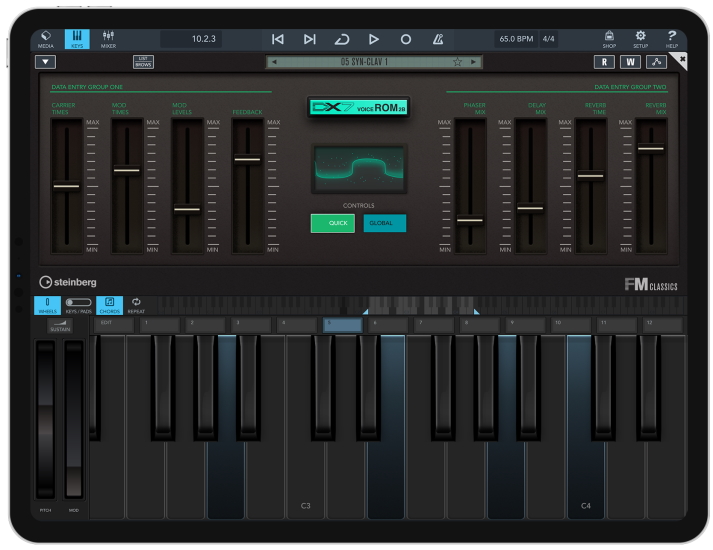Click the List Brows button
The height and width of the screenshot is (550, 713).
point(144,62)
